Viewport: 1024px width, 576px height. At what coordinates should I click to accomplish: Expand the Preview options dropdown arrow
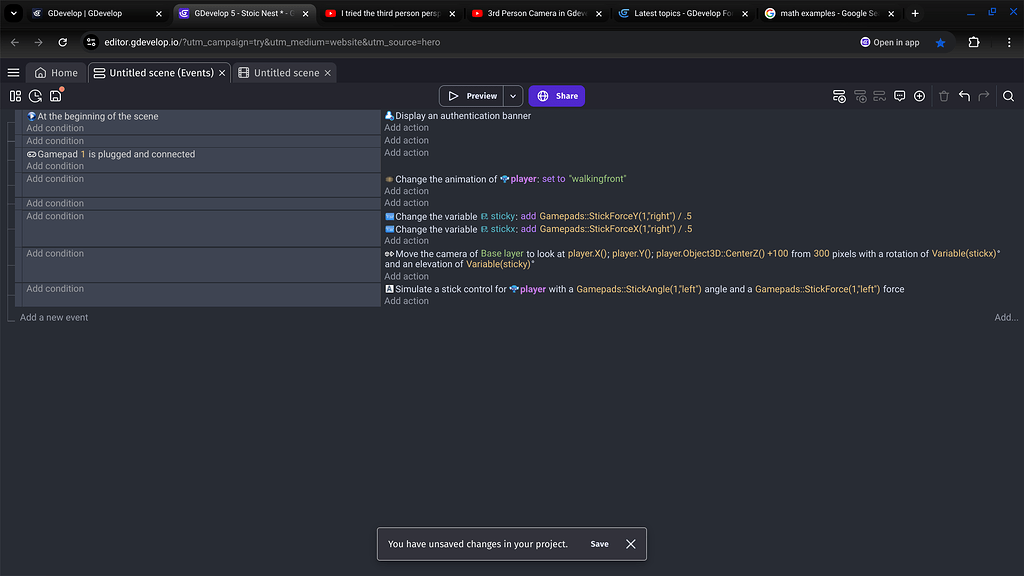coord(512,95)
